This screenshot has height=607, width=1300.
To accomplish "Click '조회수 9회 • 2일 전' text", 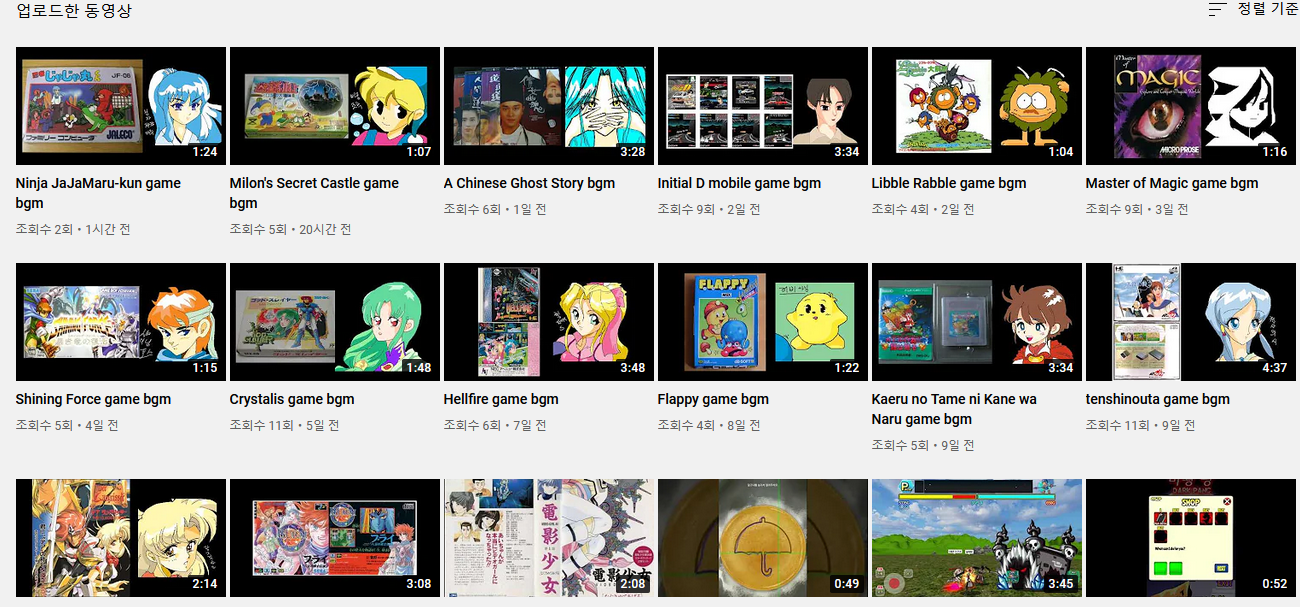I will (709, 209).
